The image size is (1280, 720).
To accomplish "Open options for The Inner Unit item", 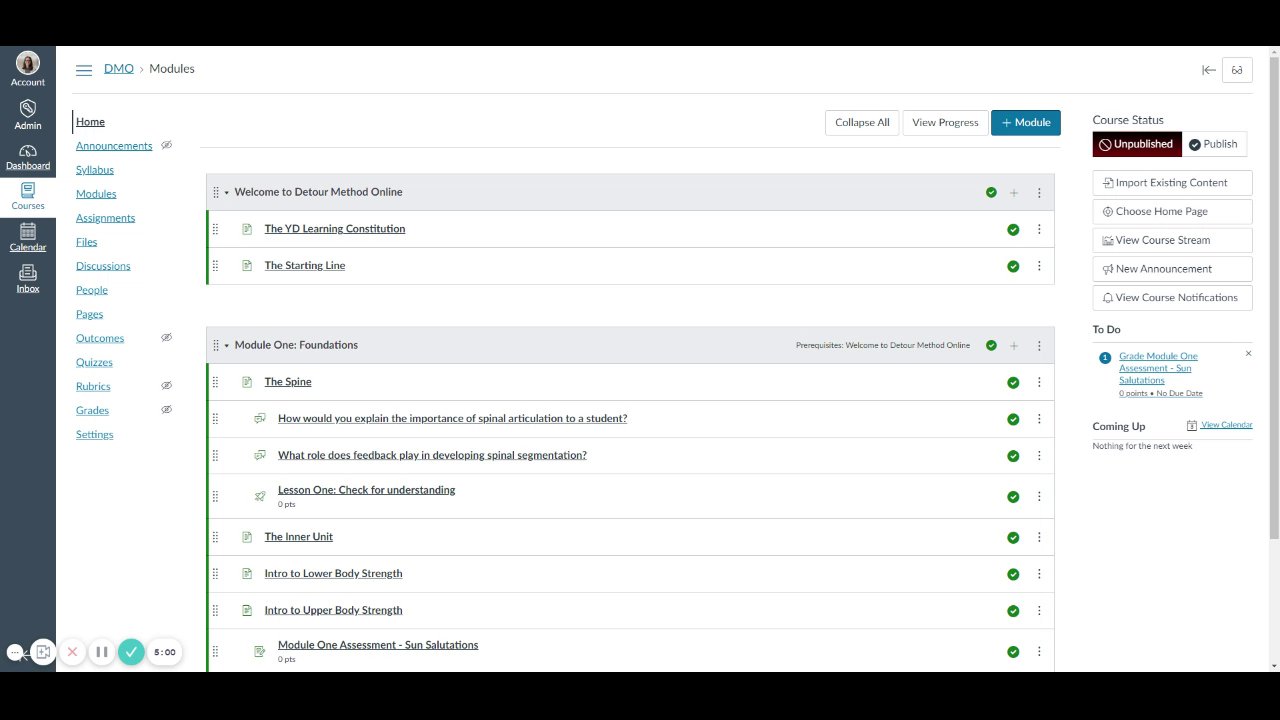I will pos(1039,537).
